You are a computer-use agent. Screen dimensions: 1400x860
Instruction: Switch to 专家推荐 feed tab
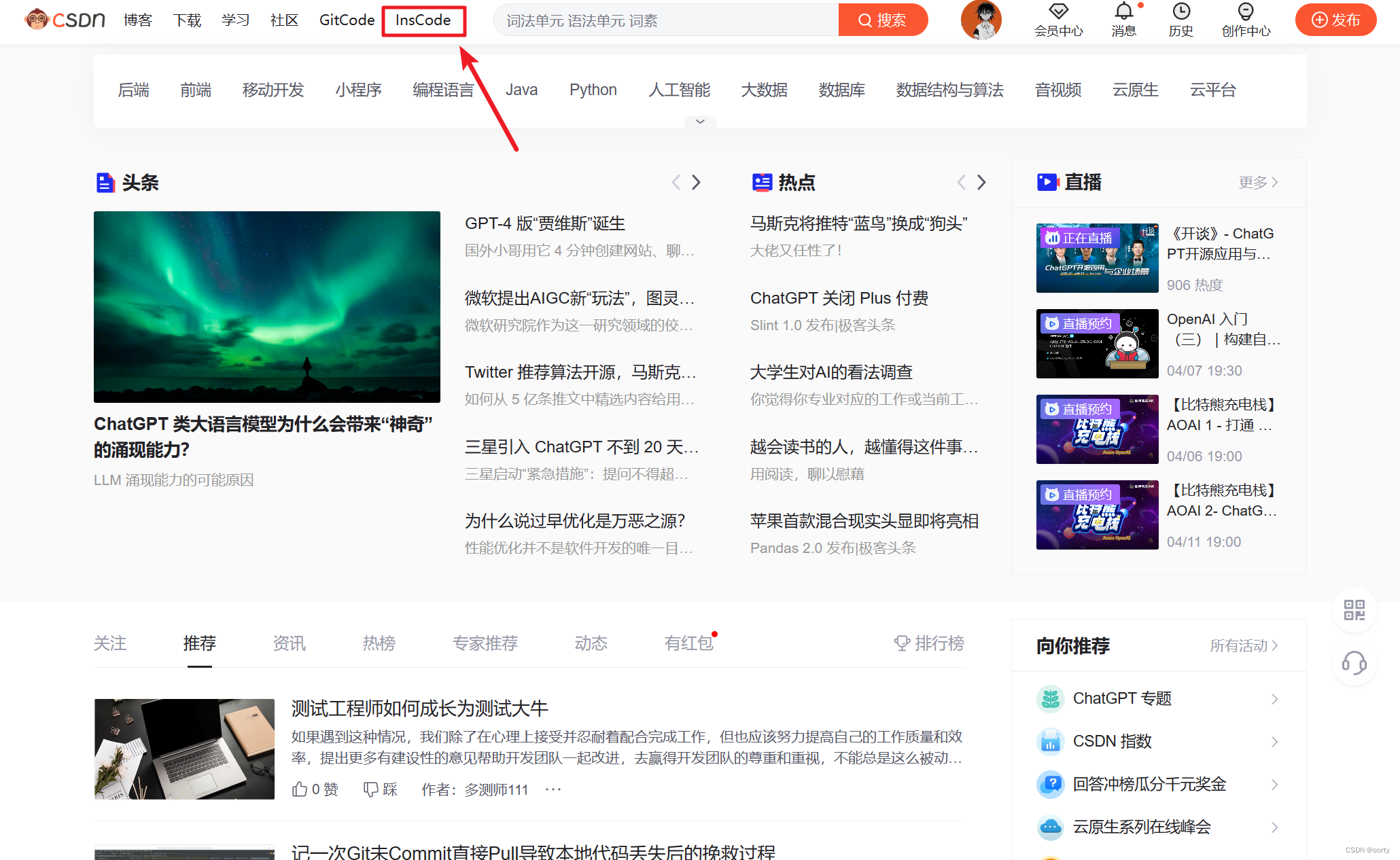(485, 643)
